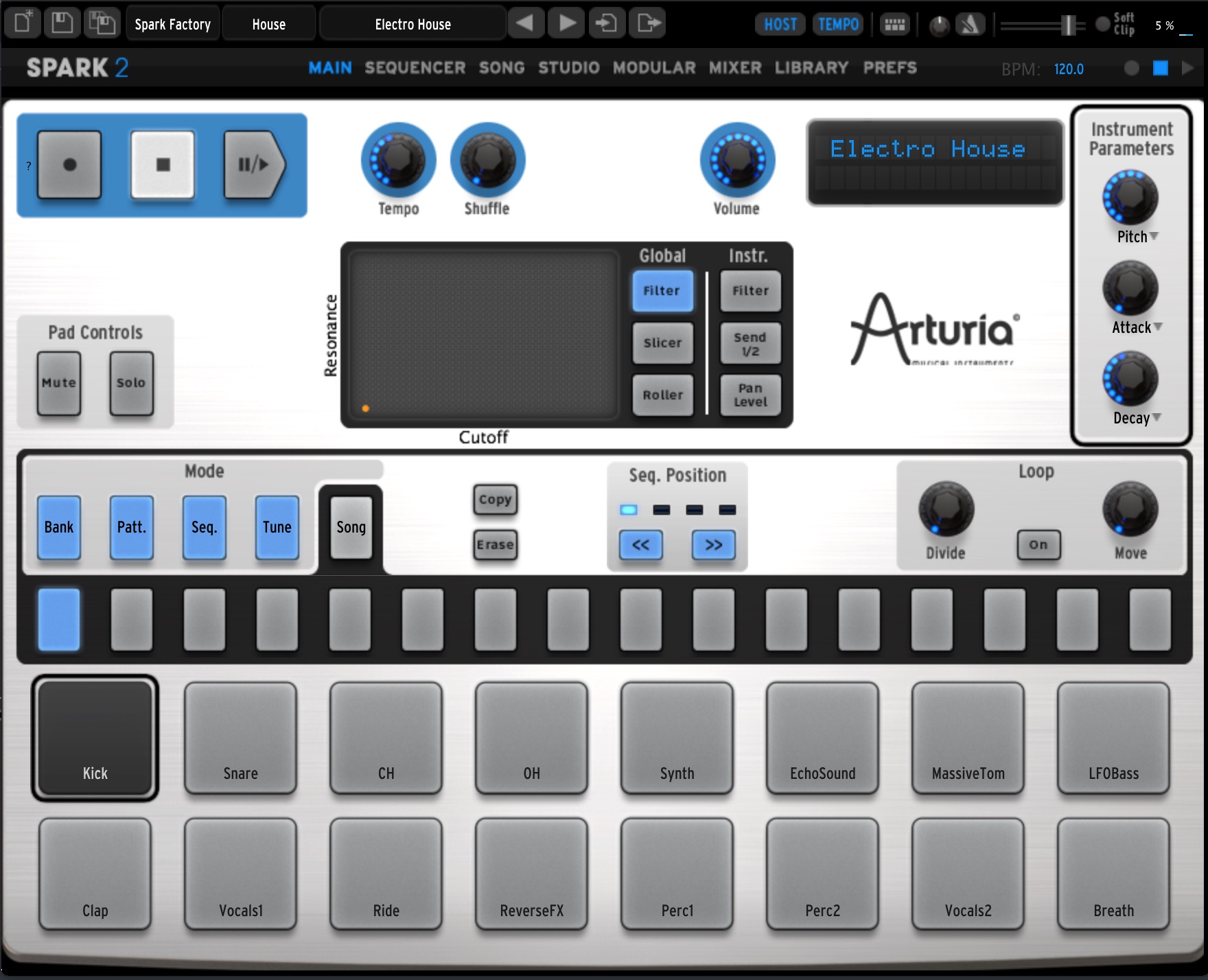
Task: Click the large Stop button in transport
Action: click(163, 165)
